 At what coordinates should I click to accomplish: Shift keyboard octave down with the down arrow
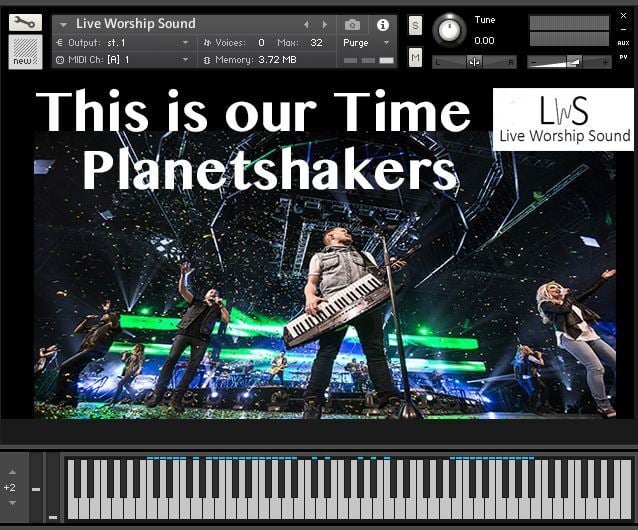pyautogui.click(x=13, y=503)
